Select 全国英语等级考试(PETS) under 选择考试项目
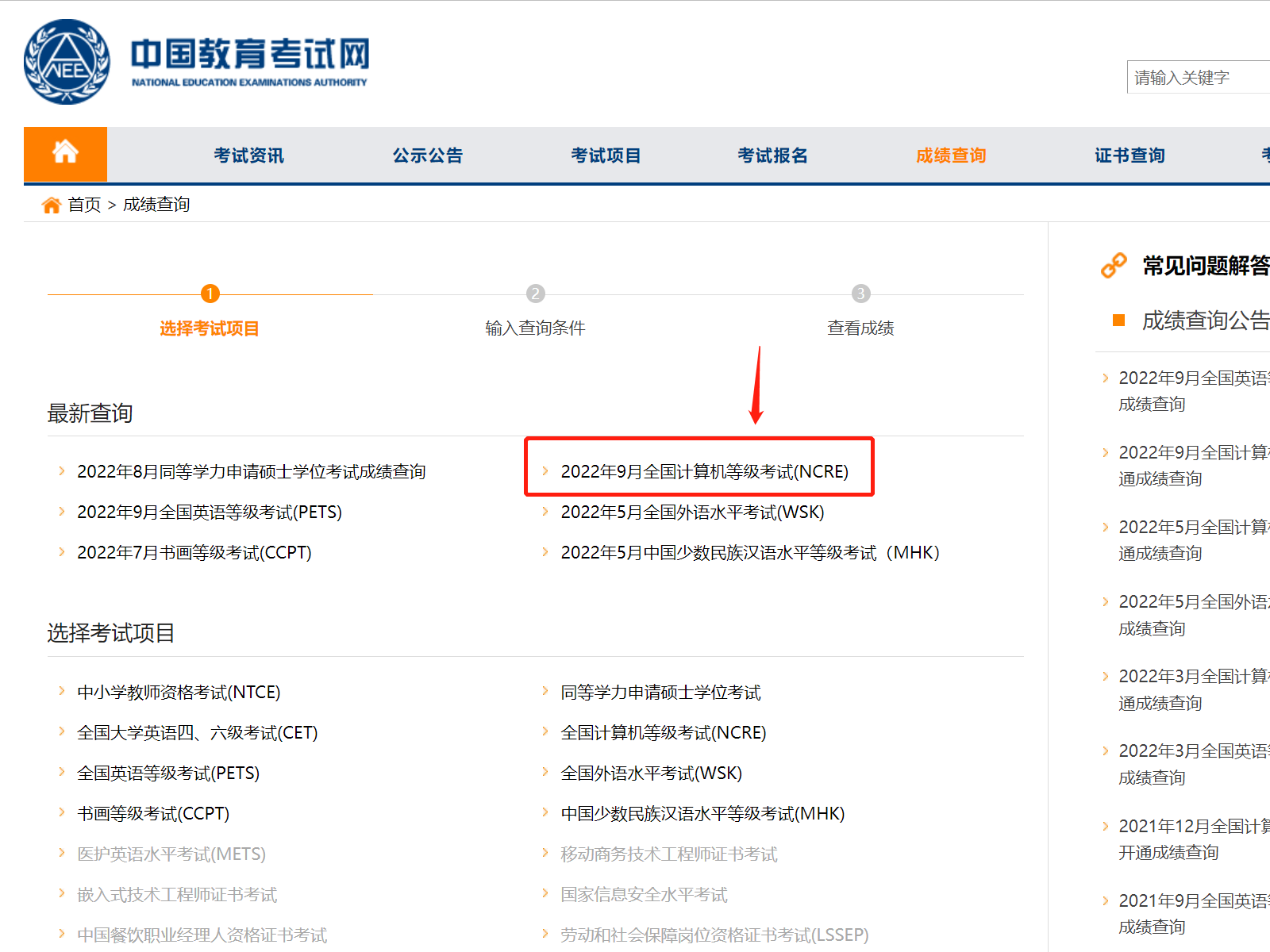 pyautogui.click(x=168, y=773)
